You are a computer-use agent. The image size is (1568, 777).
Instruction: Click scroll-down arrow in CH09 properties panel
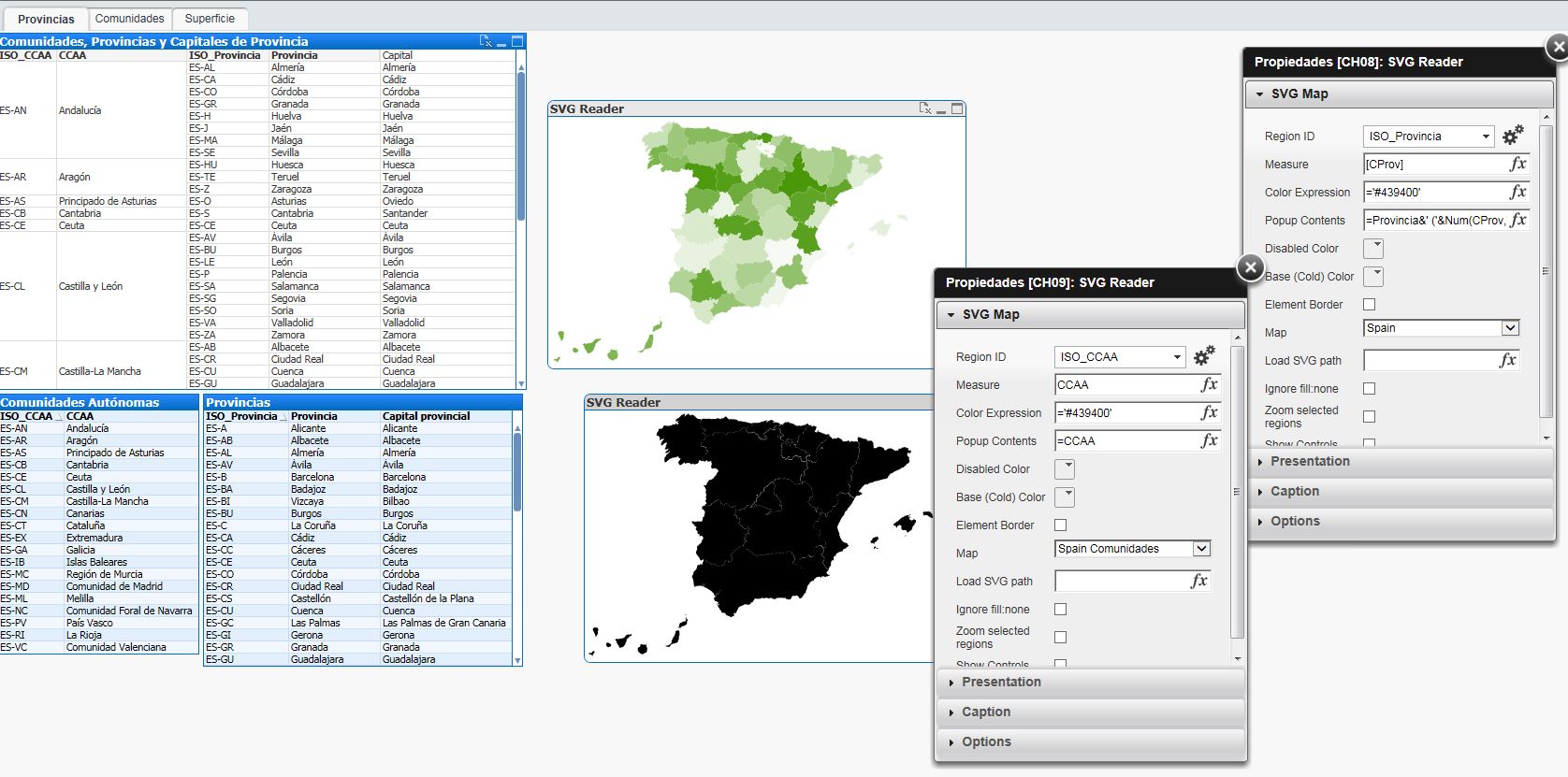(1238, 658)
